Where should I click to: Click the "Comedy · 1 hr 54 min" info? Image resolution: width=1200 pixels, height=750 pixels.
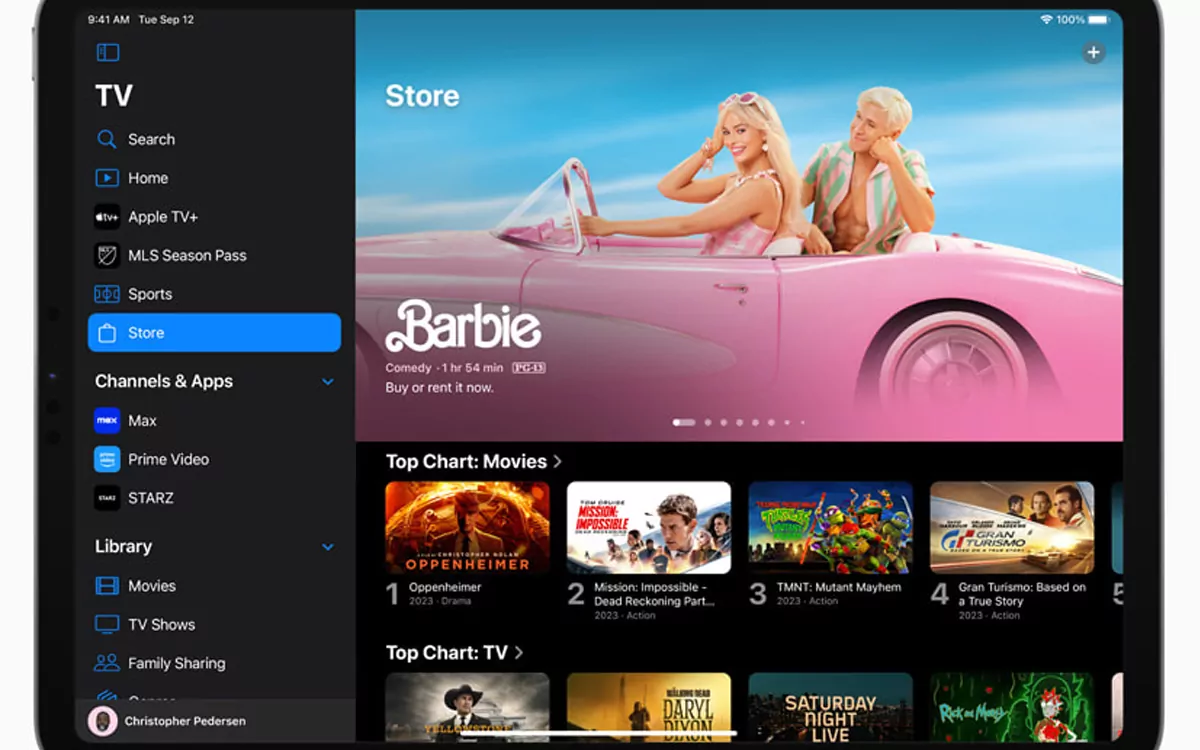coord(445,368)
